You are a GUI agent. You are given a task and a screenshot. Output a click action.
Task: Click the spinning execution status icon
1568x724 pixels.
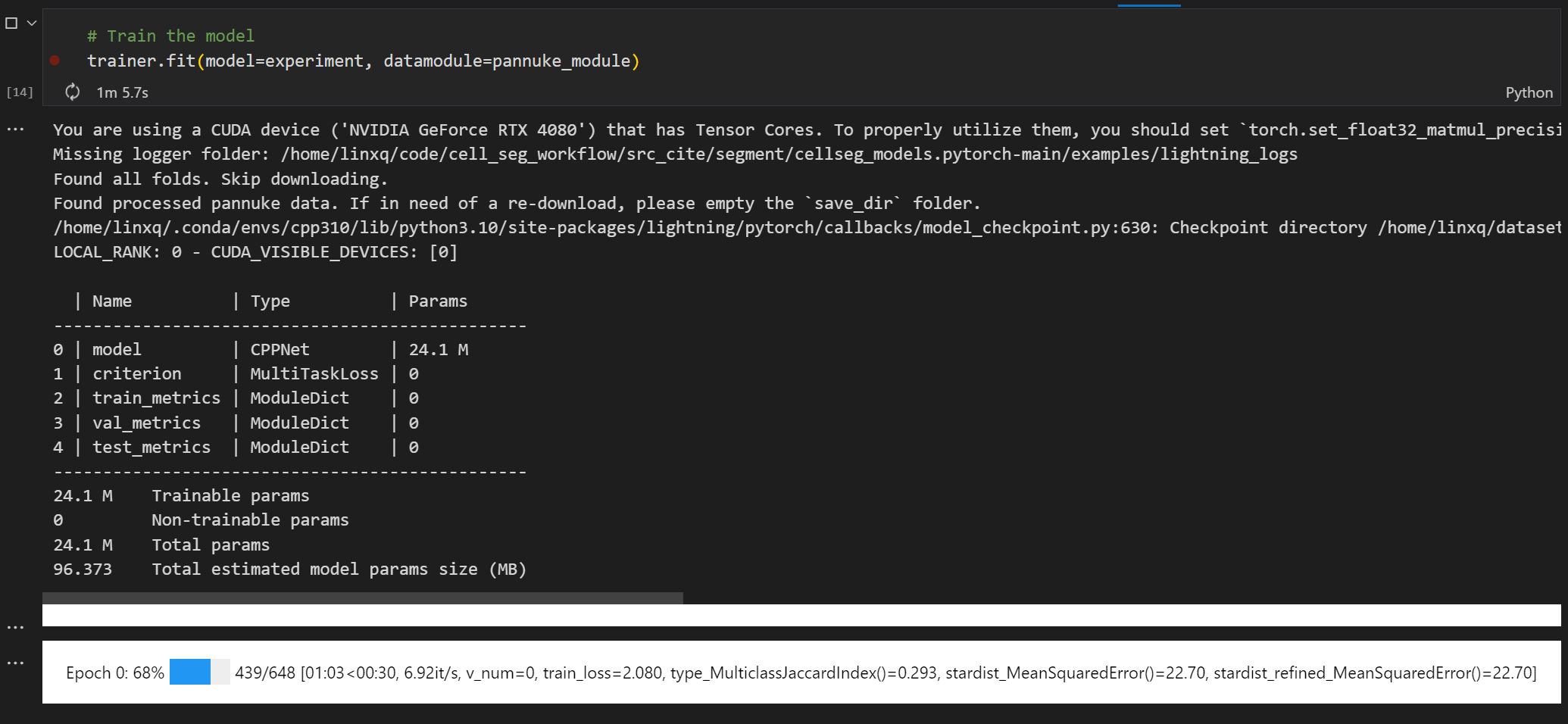[73, 92]
